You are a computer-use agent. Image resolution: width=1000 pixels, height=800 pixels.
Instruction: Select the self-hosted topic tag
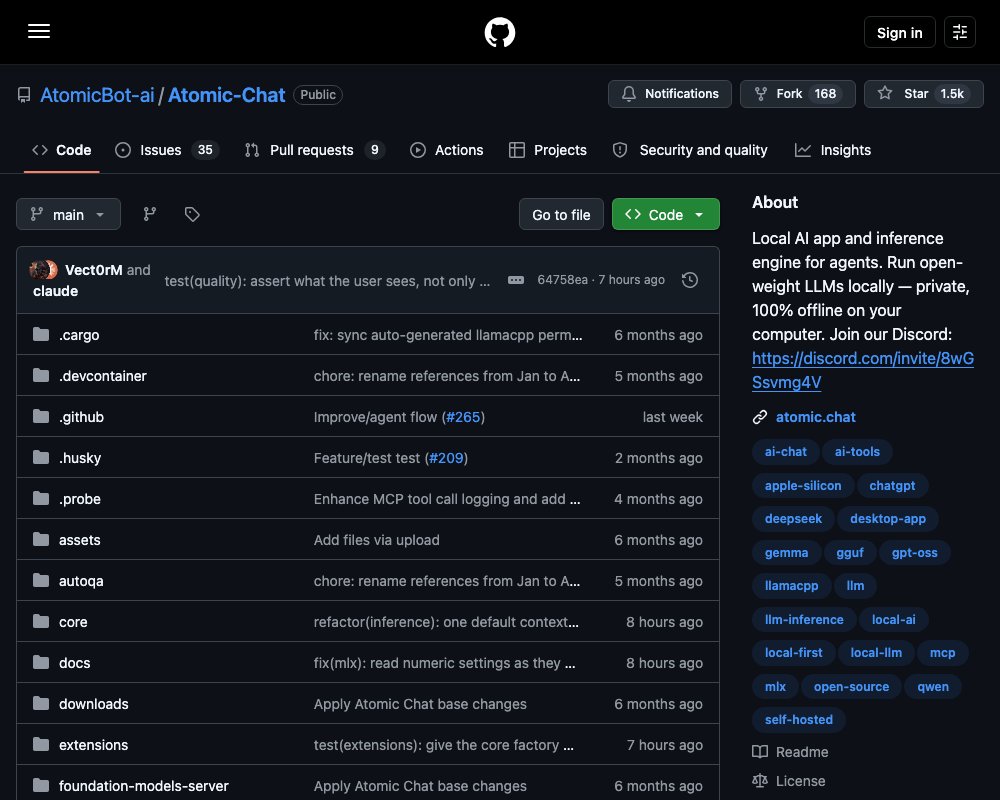(x=798, y=720)
